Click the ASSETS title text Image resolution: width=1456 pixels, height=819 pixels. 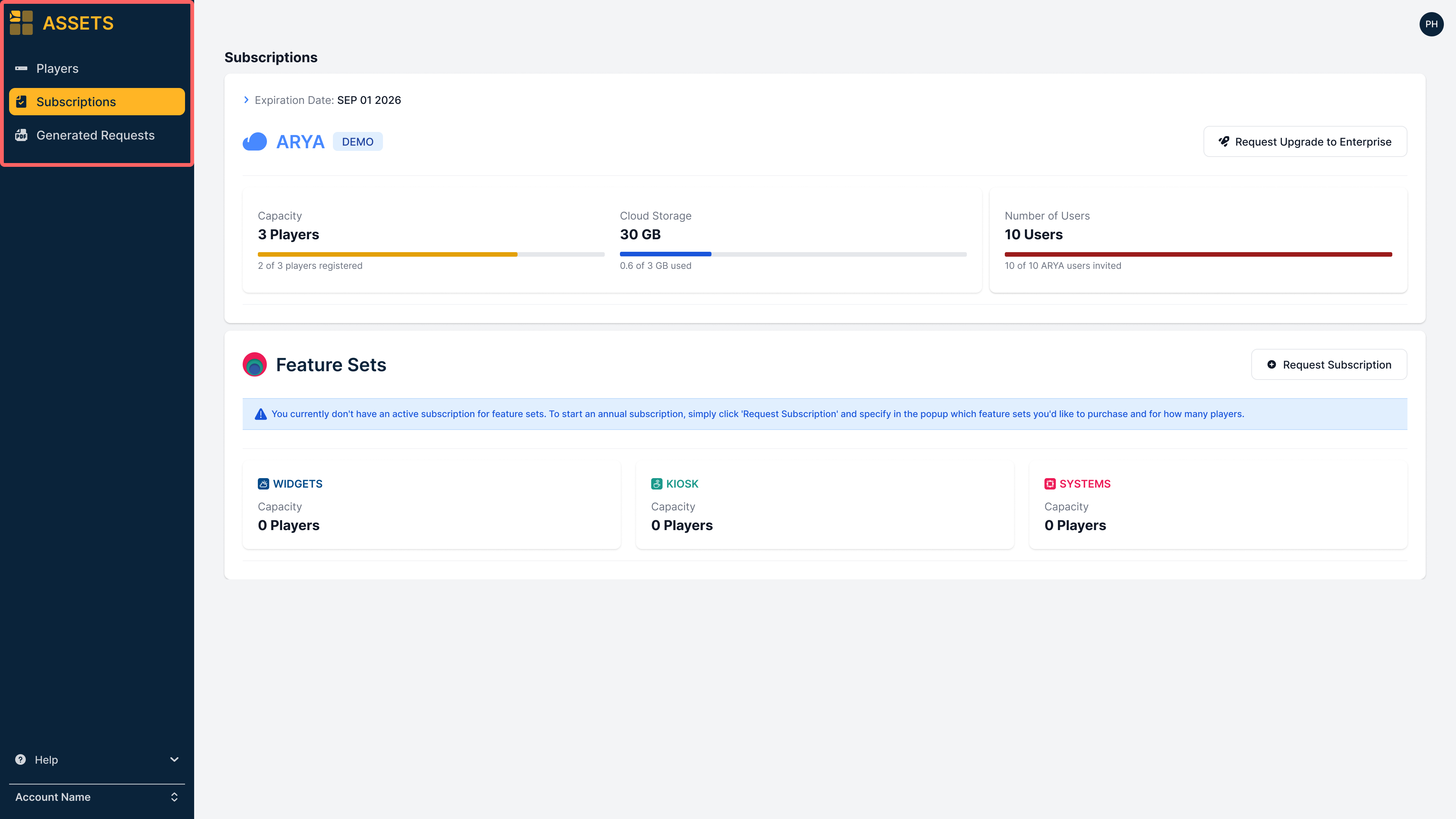(x=78, y=23)
